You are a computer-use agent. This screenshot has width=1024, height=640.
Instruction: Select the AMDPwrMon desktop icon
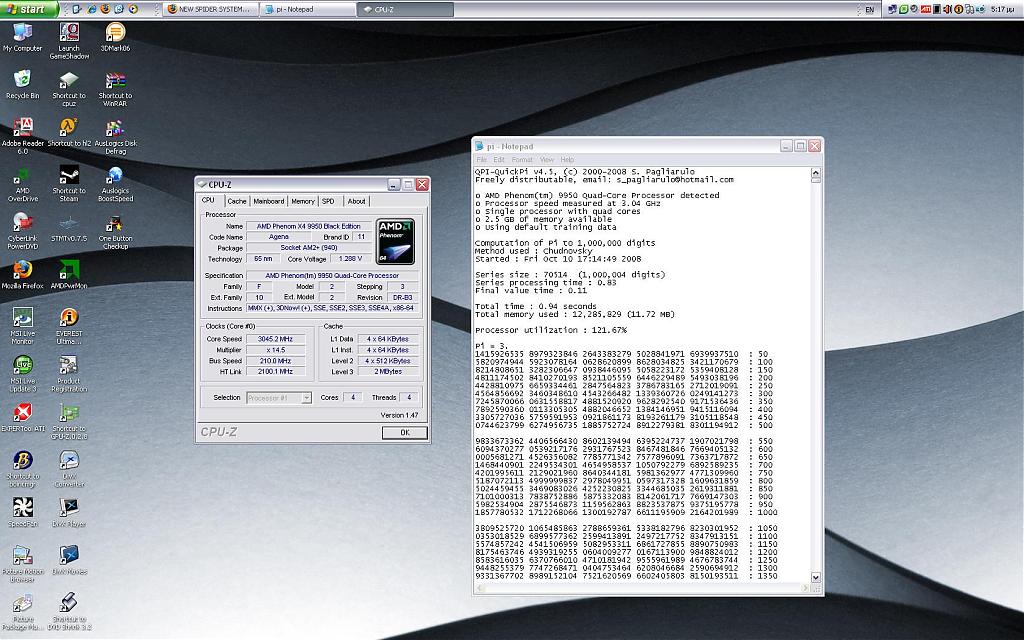69,275
